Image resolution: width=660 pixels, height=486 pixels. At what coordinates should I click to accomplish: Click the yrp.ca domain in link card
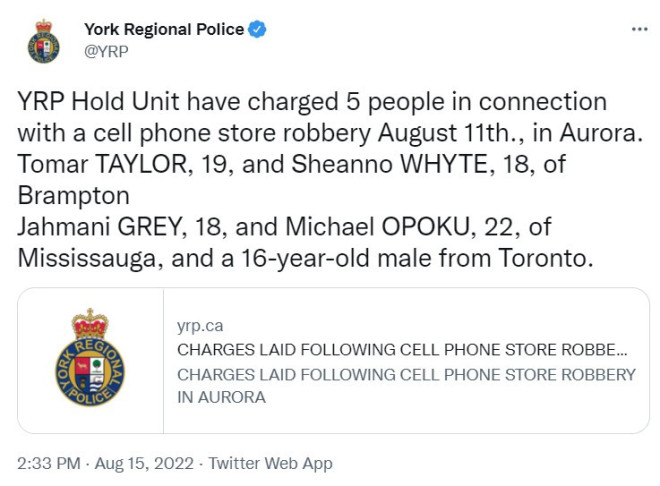click(200, 326)
